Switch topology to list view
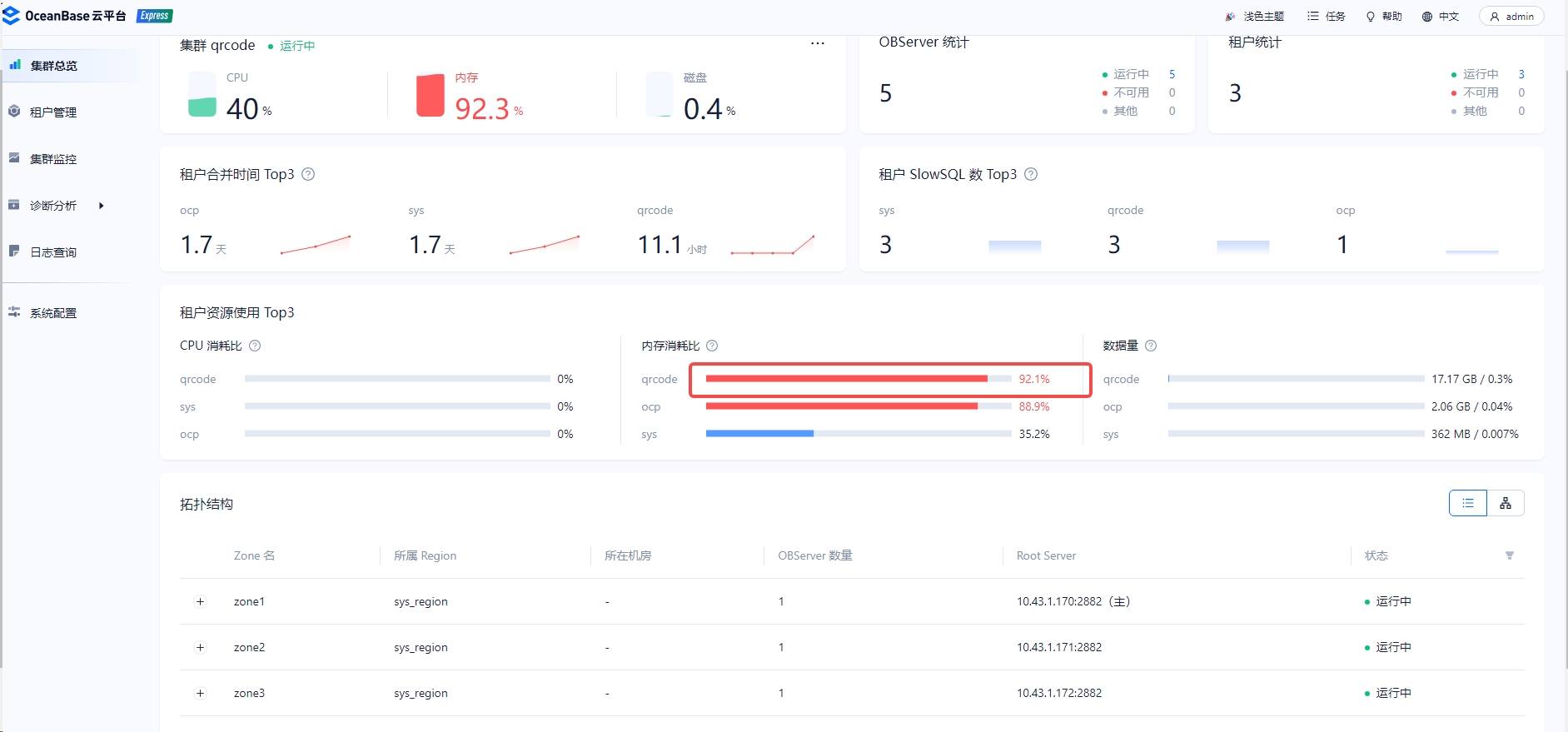Viewport: 1568px width, 732px height. [1468, 503]
